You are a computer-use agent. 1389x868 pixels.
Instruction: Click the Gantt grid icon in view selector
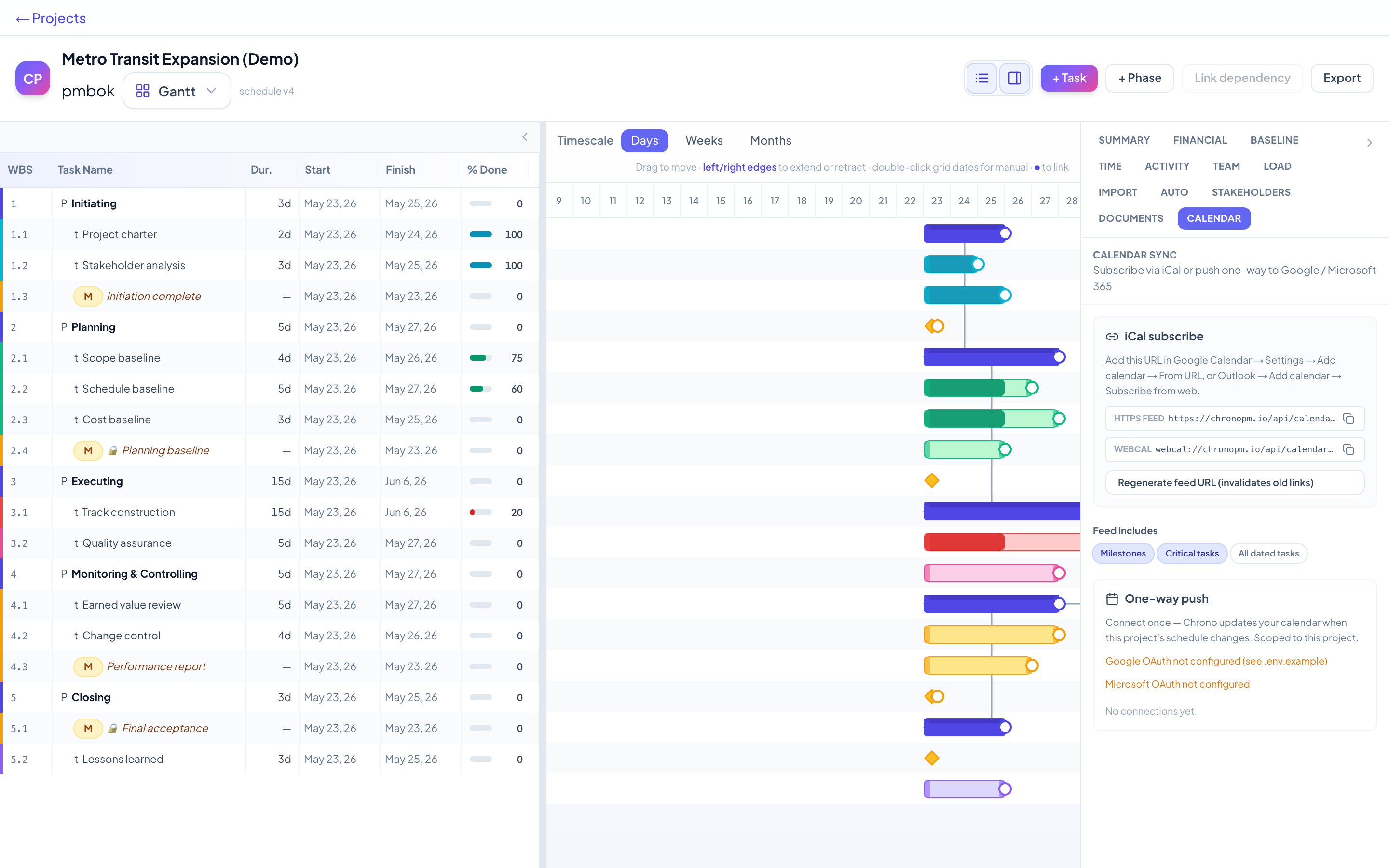pyautogui.click(x=142, y=91)
